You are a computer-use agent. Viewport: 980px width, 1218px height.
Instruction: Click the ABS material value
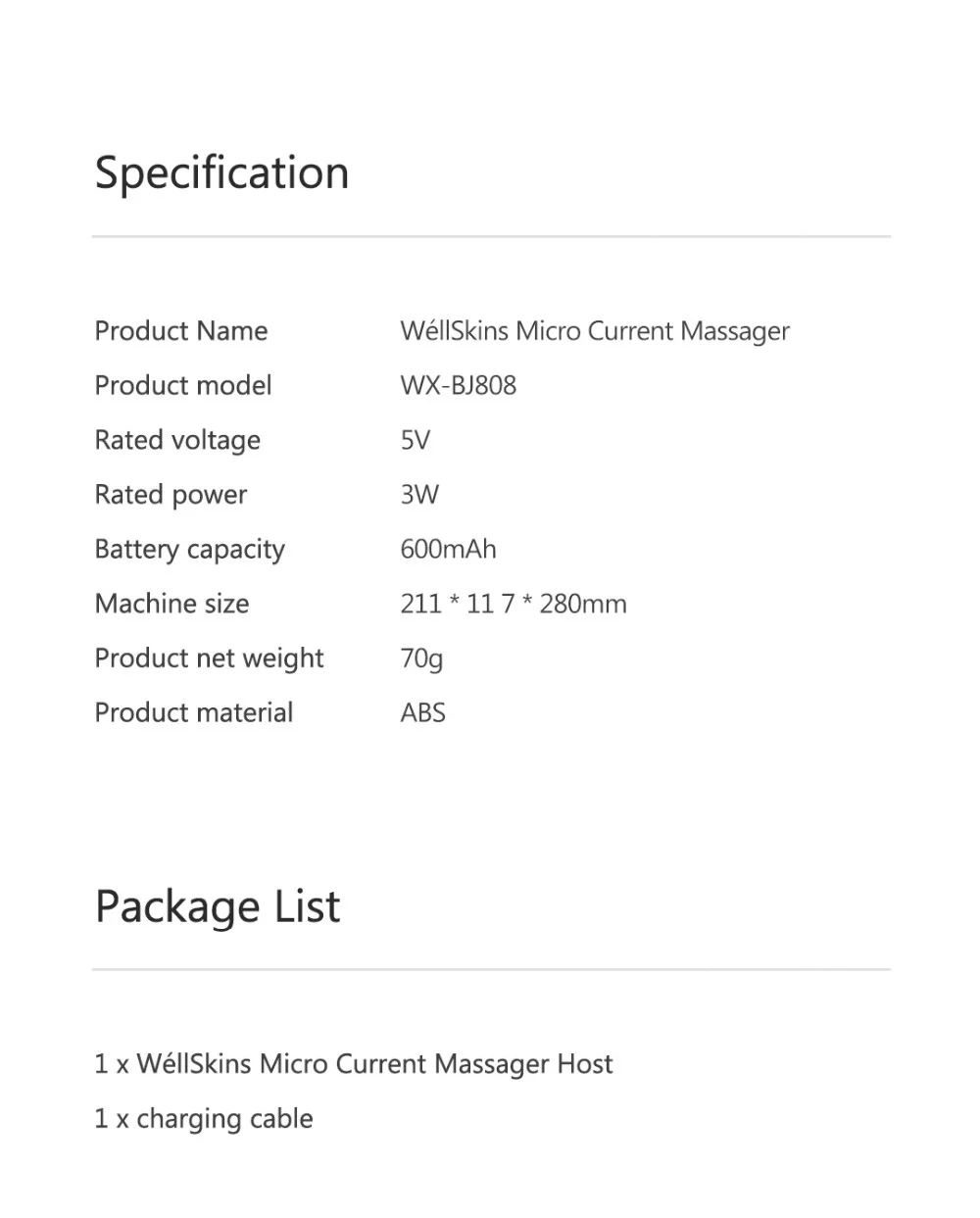click(x=422, y=713)
